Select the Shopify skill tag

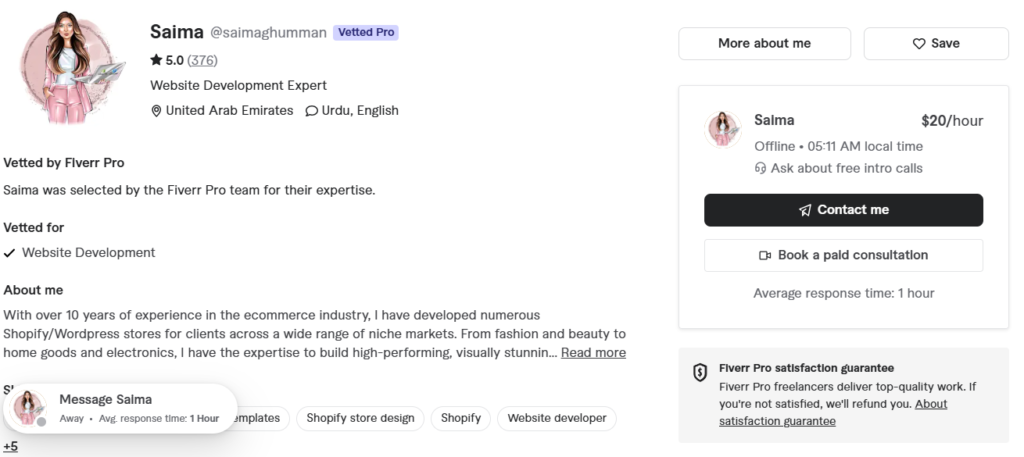[460, 418]
